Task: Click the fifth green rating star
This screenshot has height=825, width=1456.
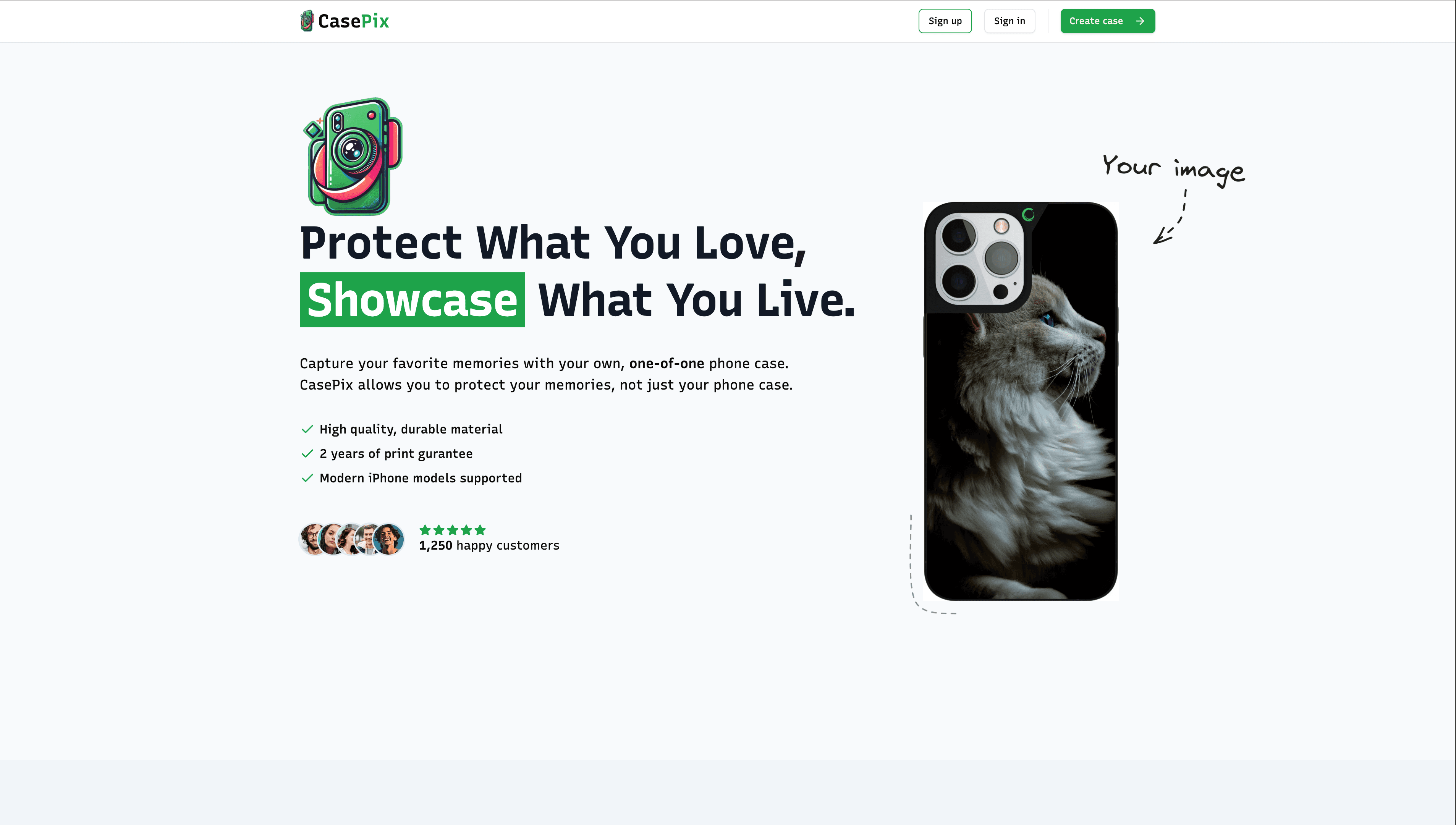Action: click(x=480, y=530)
